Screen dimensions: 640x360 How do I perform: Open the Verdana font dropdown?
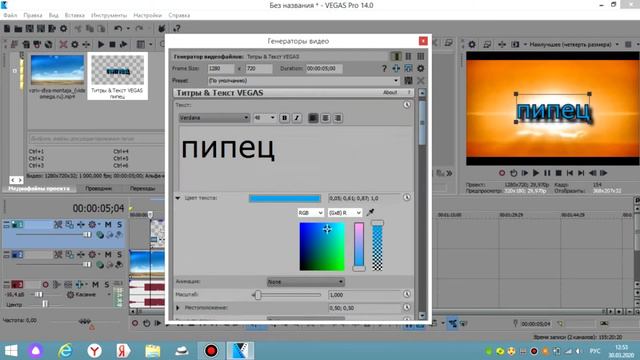214,118
